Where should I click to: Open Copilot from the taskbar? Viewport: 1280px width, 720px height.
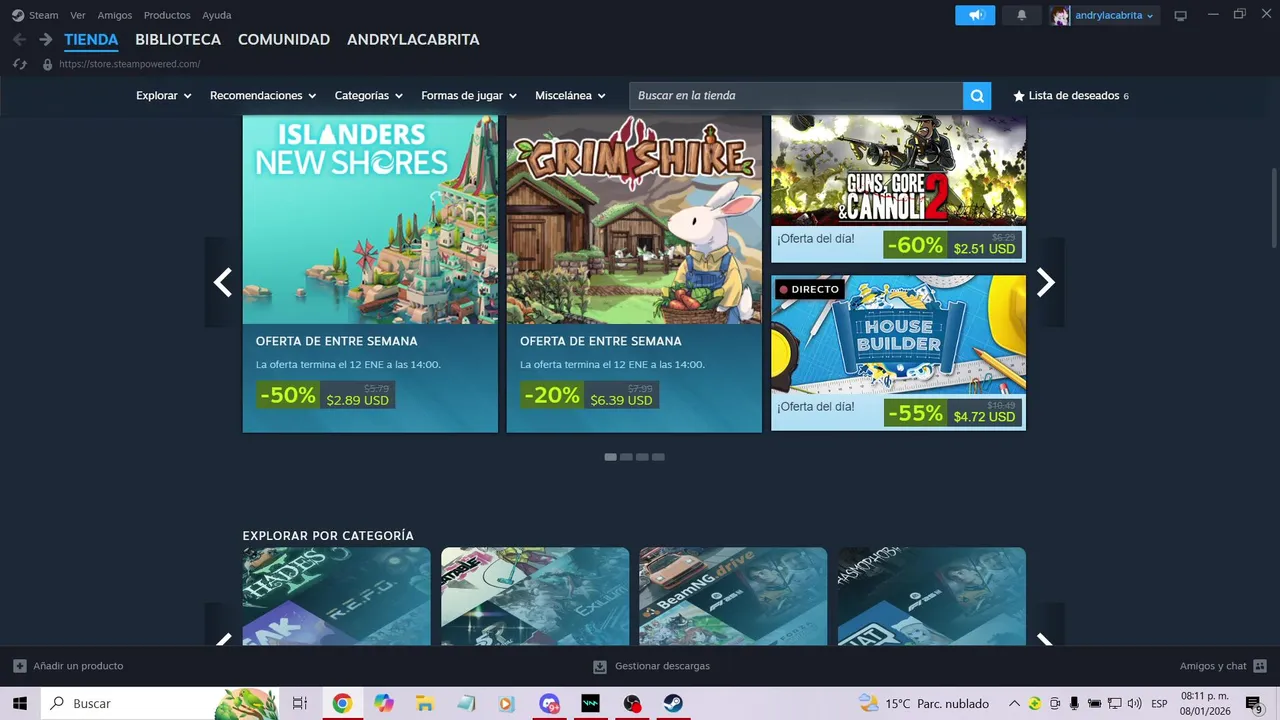pyautogui.click(x=384, y=703)
